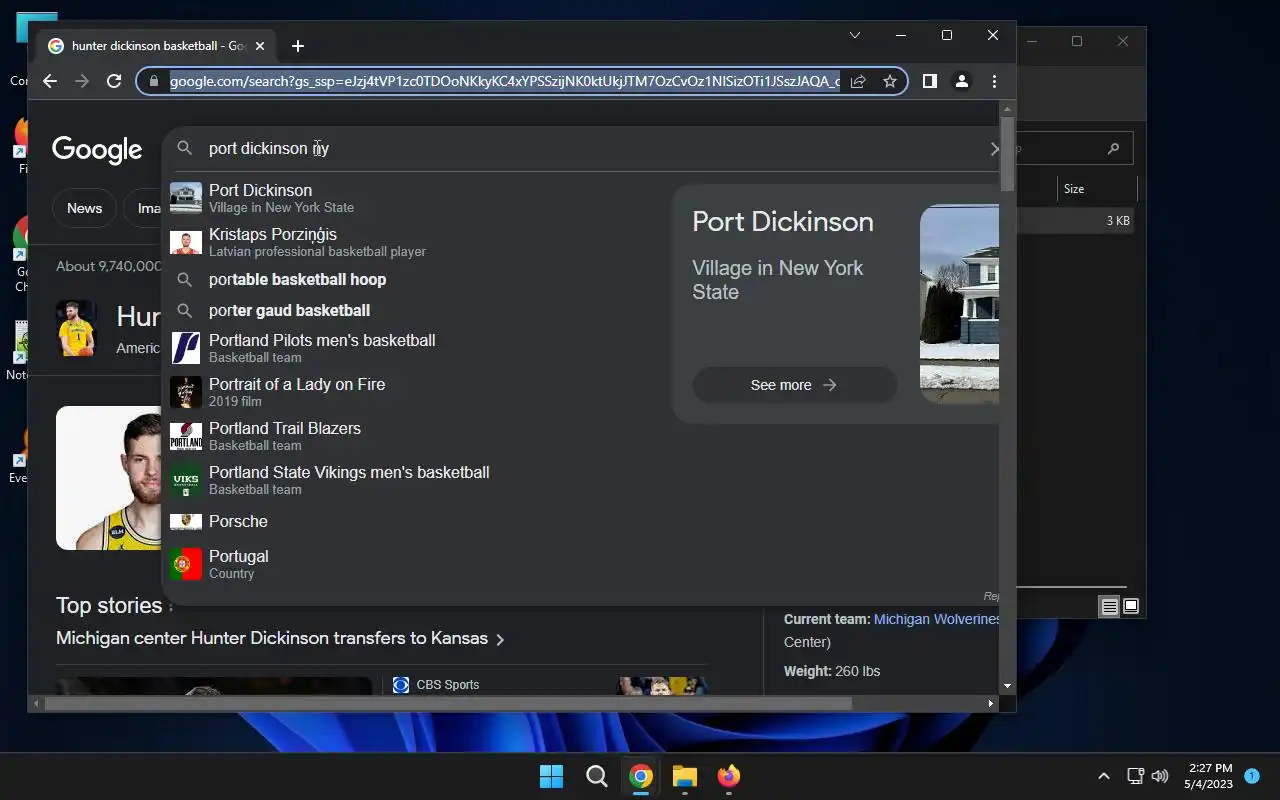Image resolution: width=1280 pixels, height=800 pixels.
Task: Reload the current Chrome page
Action: coord(114,81)
